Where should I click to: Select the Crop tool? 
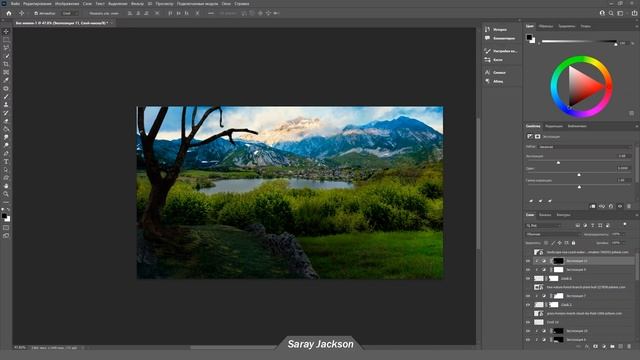[x=6, y=64]
